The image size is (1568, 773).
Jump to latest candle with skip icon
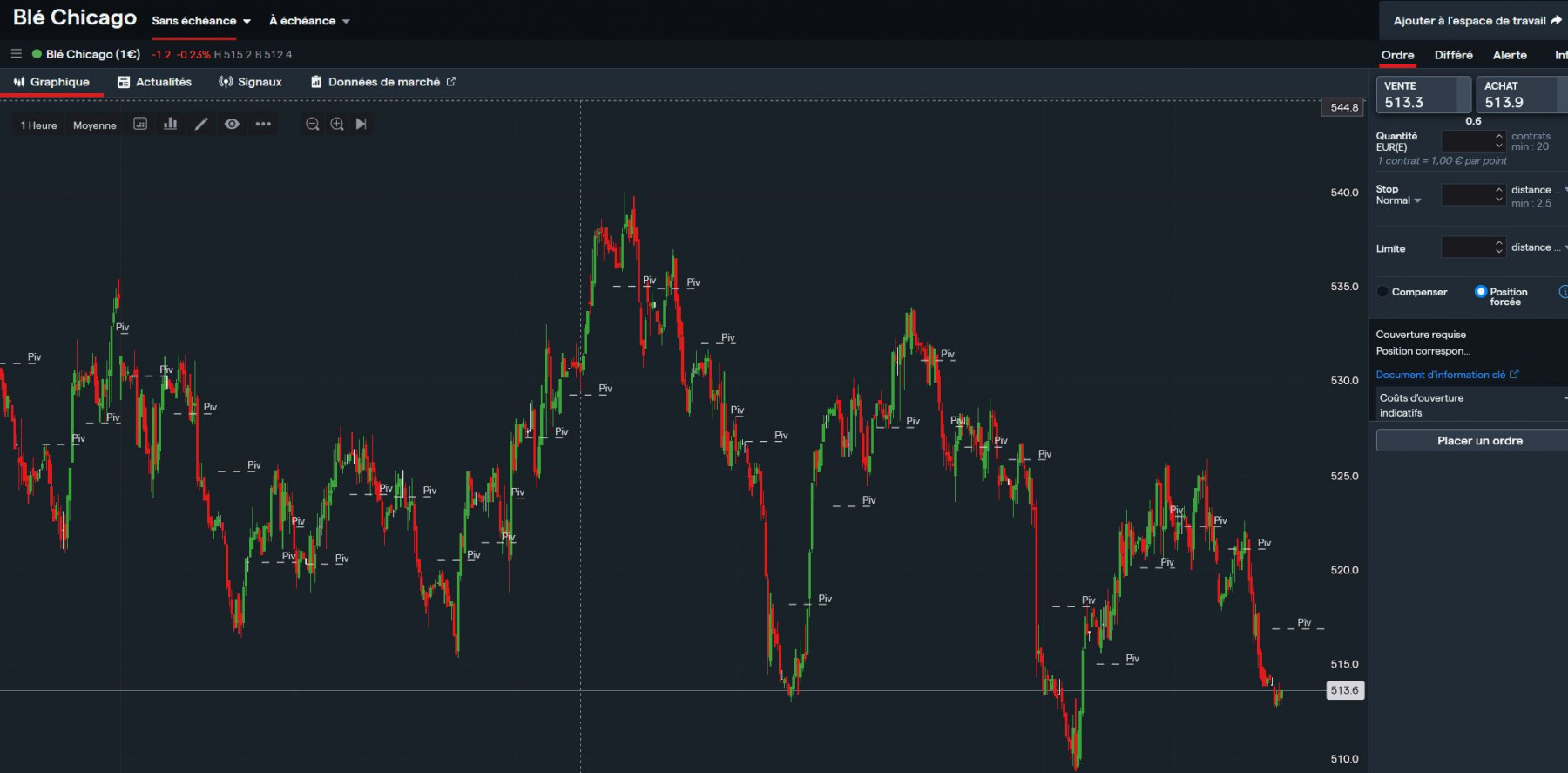(362, 124)
